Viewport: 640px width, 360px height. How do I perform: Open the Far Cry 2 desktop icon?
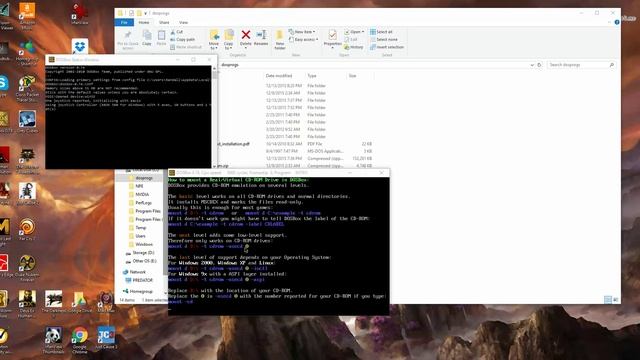[x=27, y=229]
